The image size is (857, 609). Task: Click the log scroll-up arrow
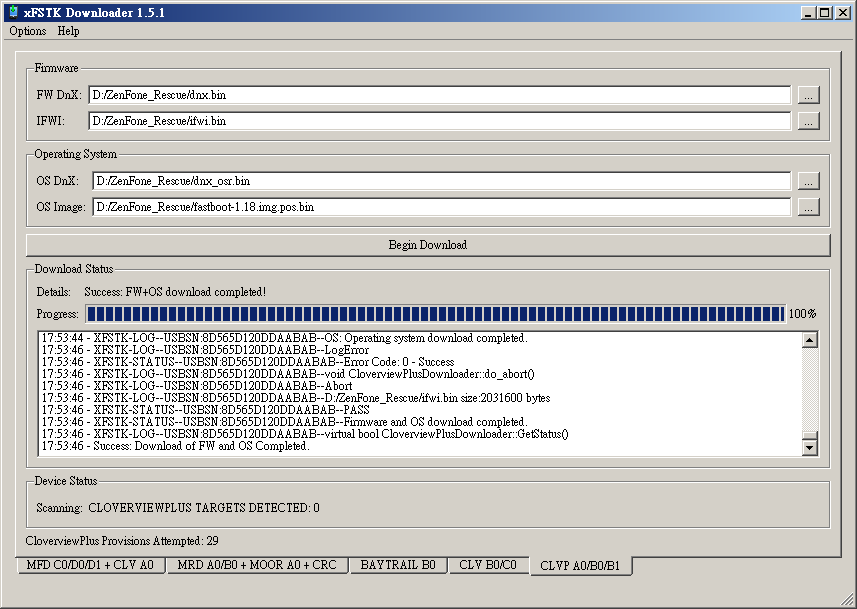click(810, 339)
